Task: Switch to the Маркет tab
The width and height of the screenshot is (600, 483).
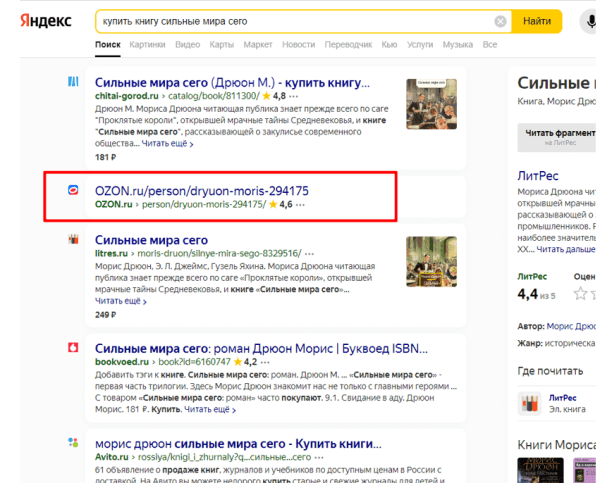Action: click(258, 45)
